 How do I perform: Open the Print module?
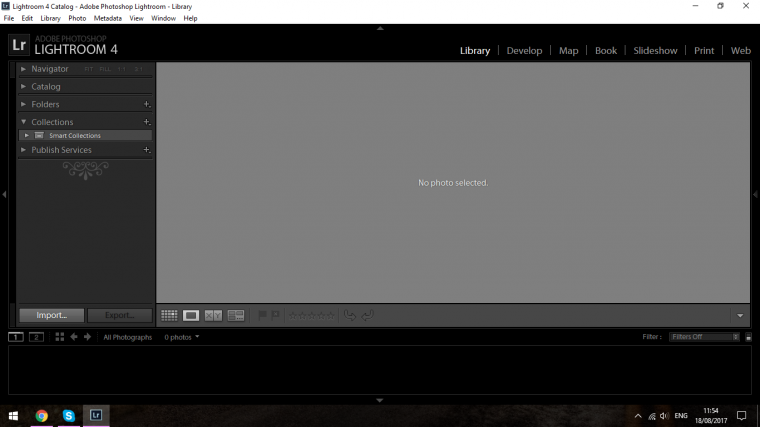point(704,50)
